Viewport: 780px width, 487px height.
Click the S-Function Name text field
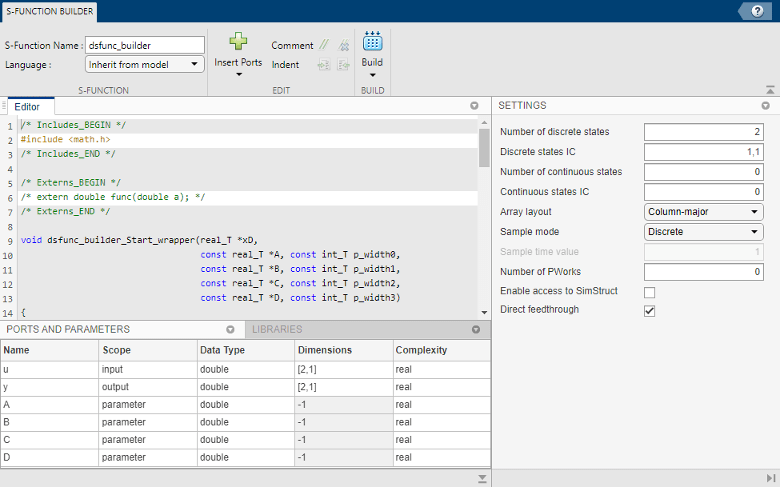(145, 45)
